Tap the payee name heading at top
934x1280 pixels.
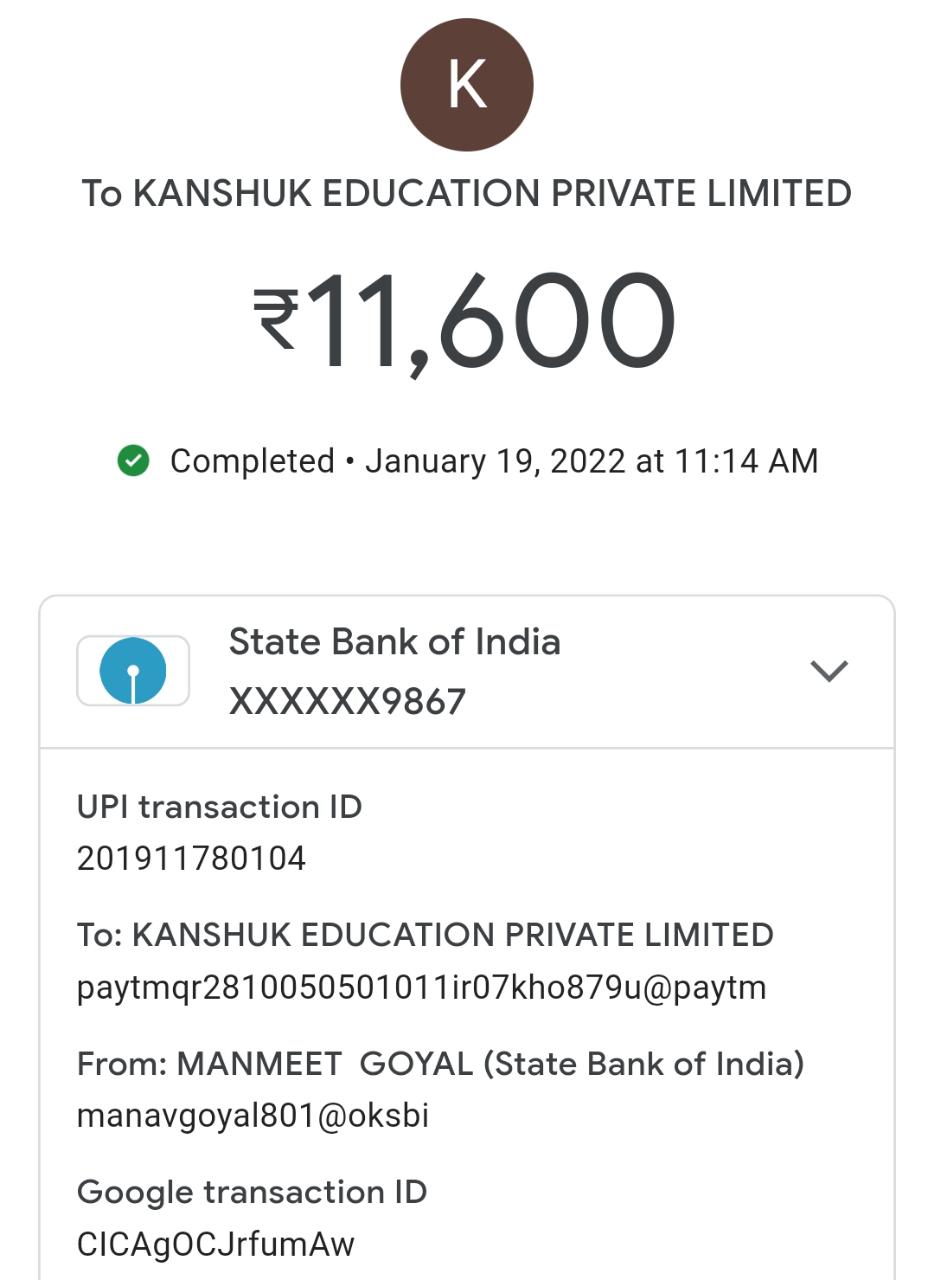[x=466, y=193]
